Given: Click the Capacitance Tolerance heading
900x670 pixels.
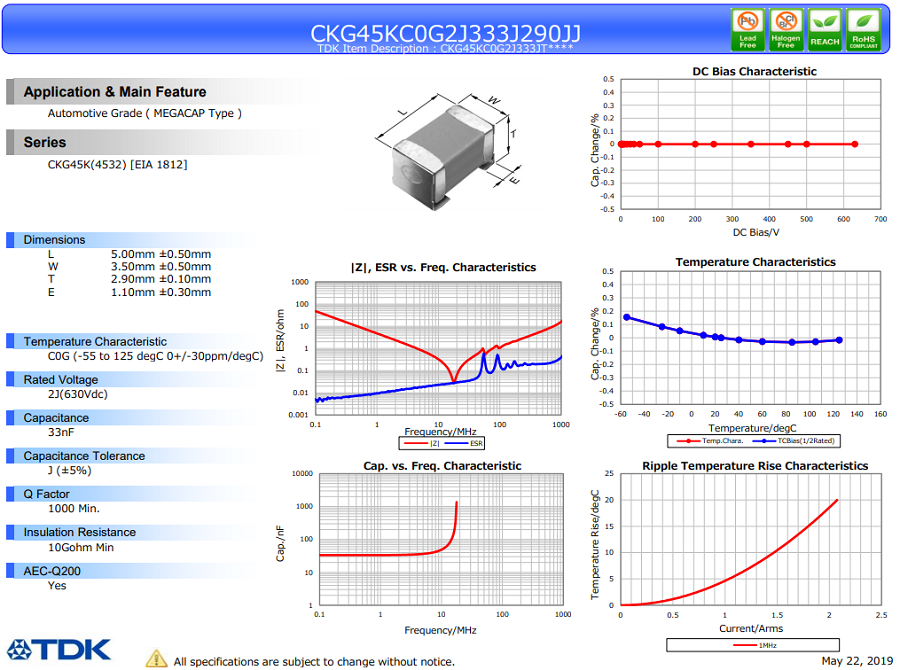Looking at the screenshot, I should click(x=84, y=456).
